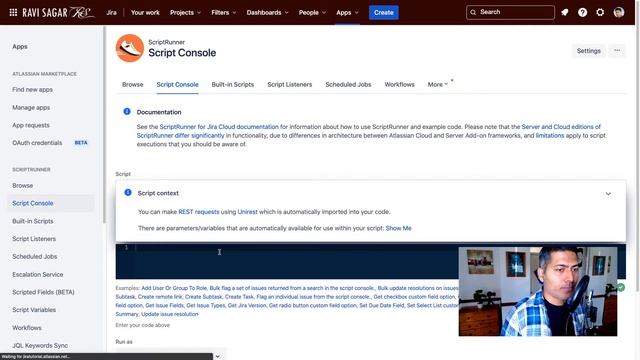Switch to the Scheduled Jobs tab
The image size is (640, 360).
coord(348,84)
